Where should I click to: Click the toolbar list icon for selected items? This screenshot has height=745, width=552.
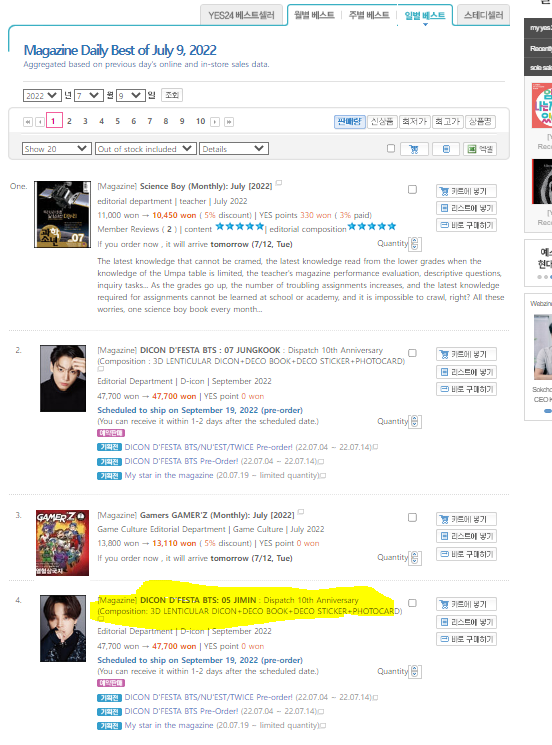click(x=446, y=149)
